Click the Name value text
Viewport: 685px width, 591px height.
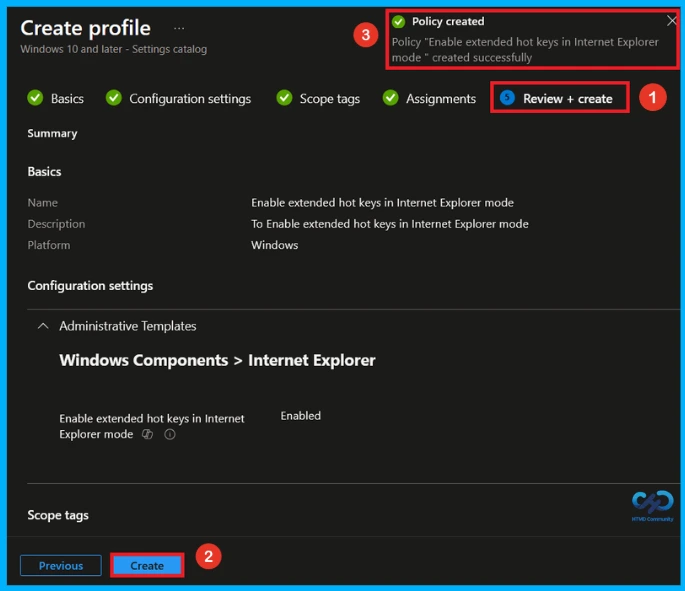382,203
